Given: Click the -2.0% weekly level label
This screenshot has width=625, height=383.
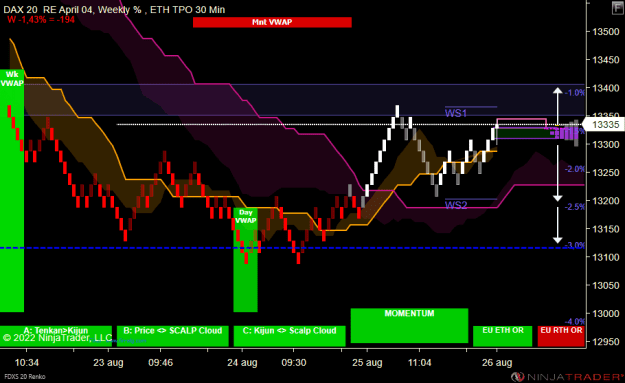Looking at the screenshot, I should click(x=575, y=169).
